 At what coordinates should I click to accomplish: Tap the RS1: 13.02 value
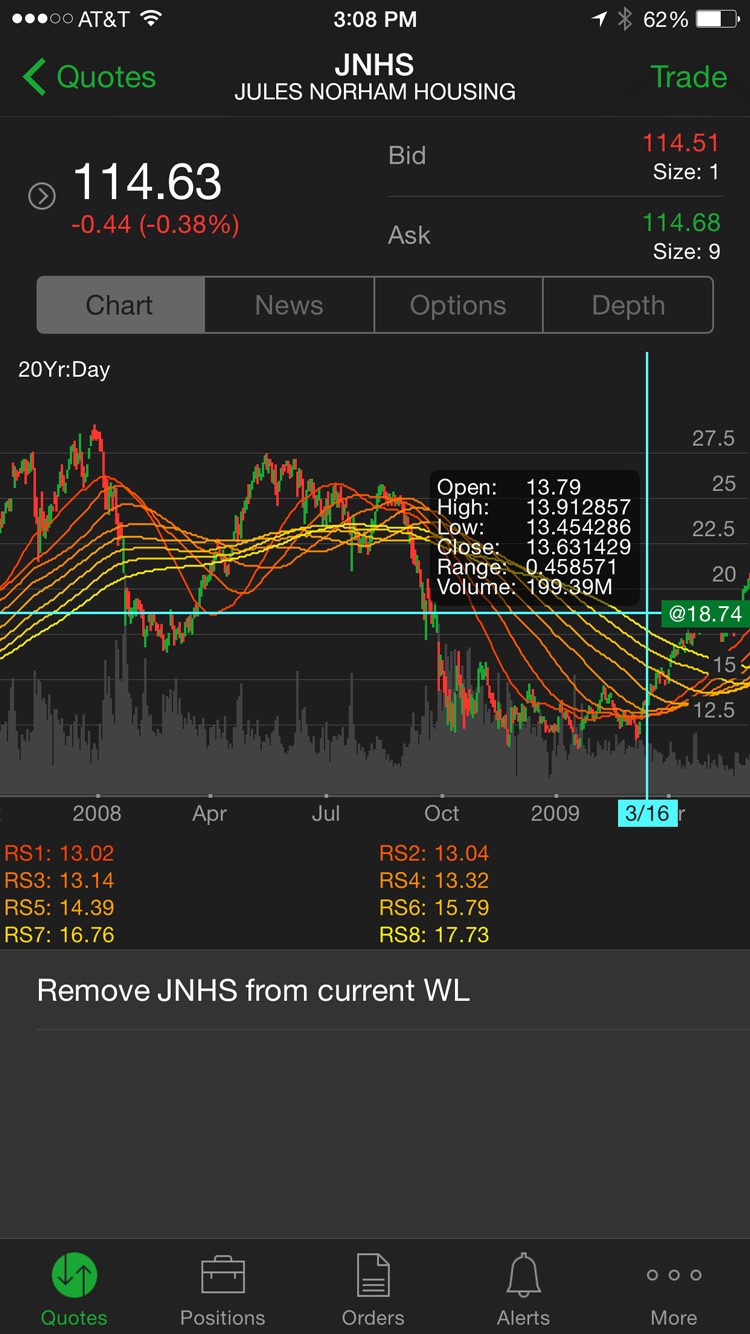click(x=59, y=853)
